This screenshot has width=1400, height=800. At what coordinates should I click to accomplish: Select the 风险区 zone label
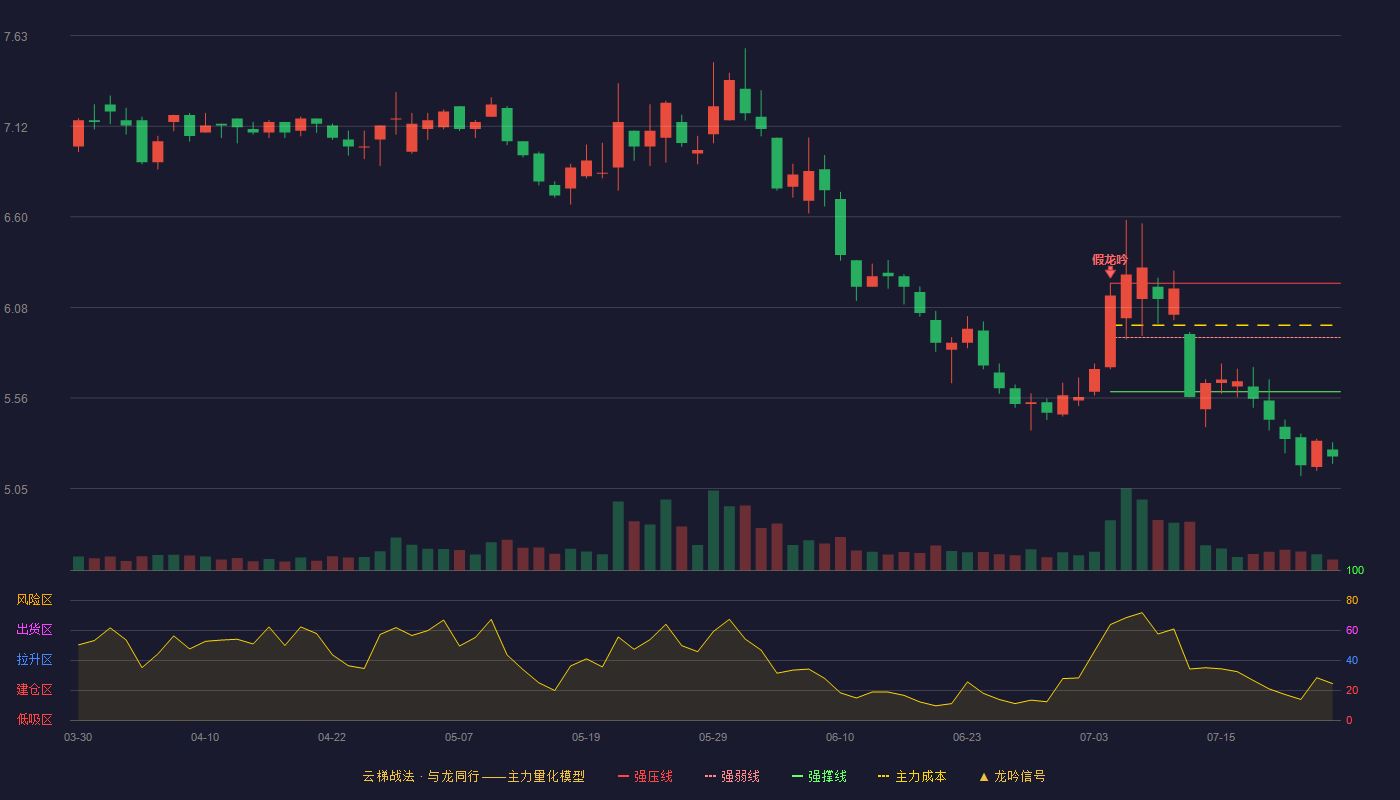click(x=34, y=600)
